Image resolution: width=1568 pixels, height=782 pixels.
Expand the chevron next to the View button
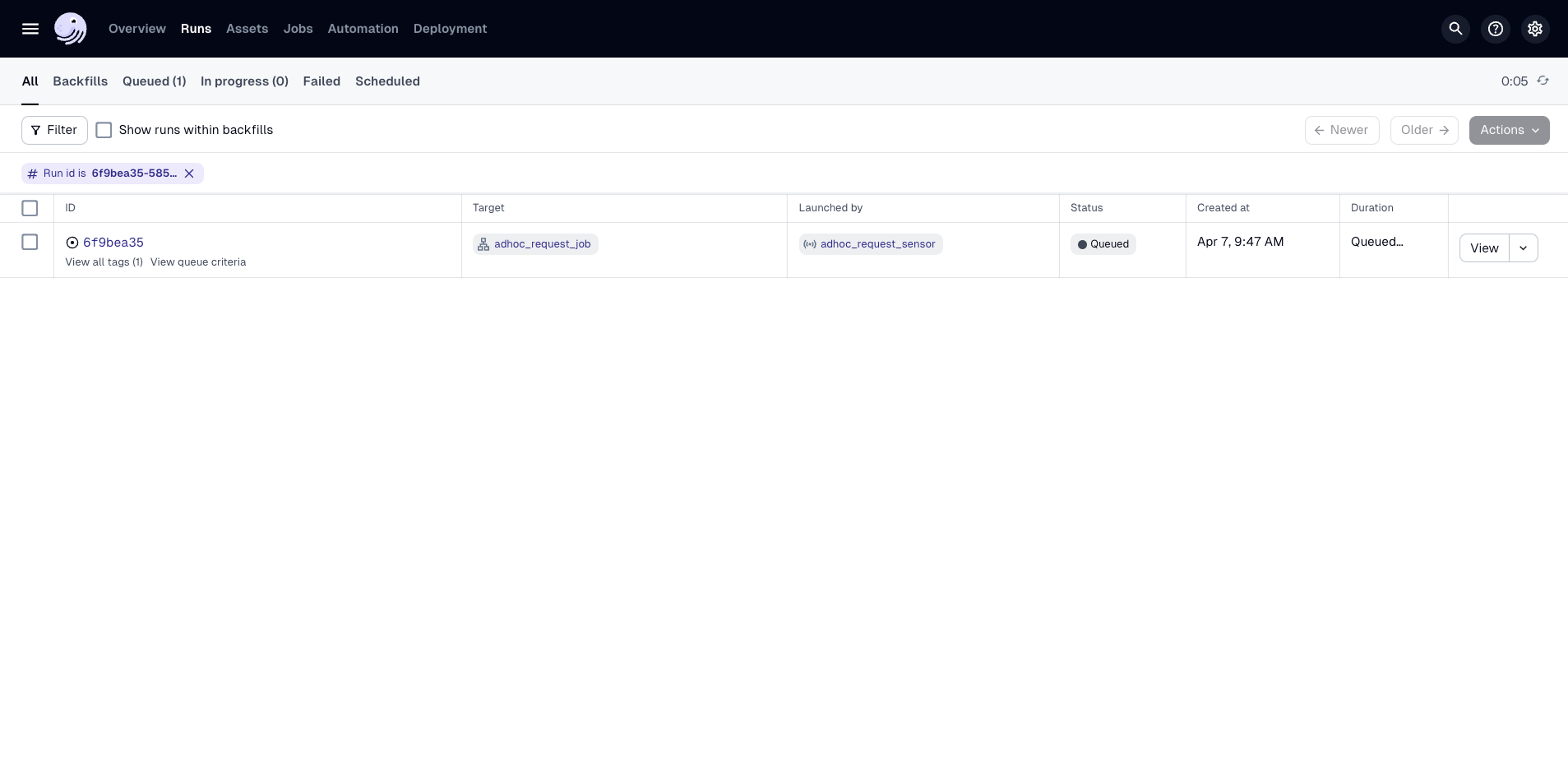click(x=1523, y=248)
